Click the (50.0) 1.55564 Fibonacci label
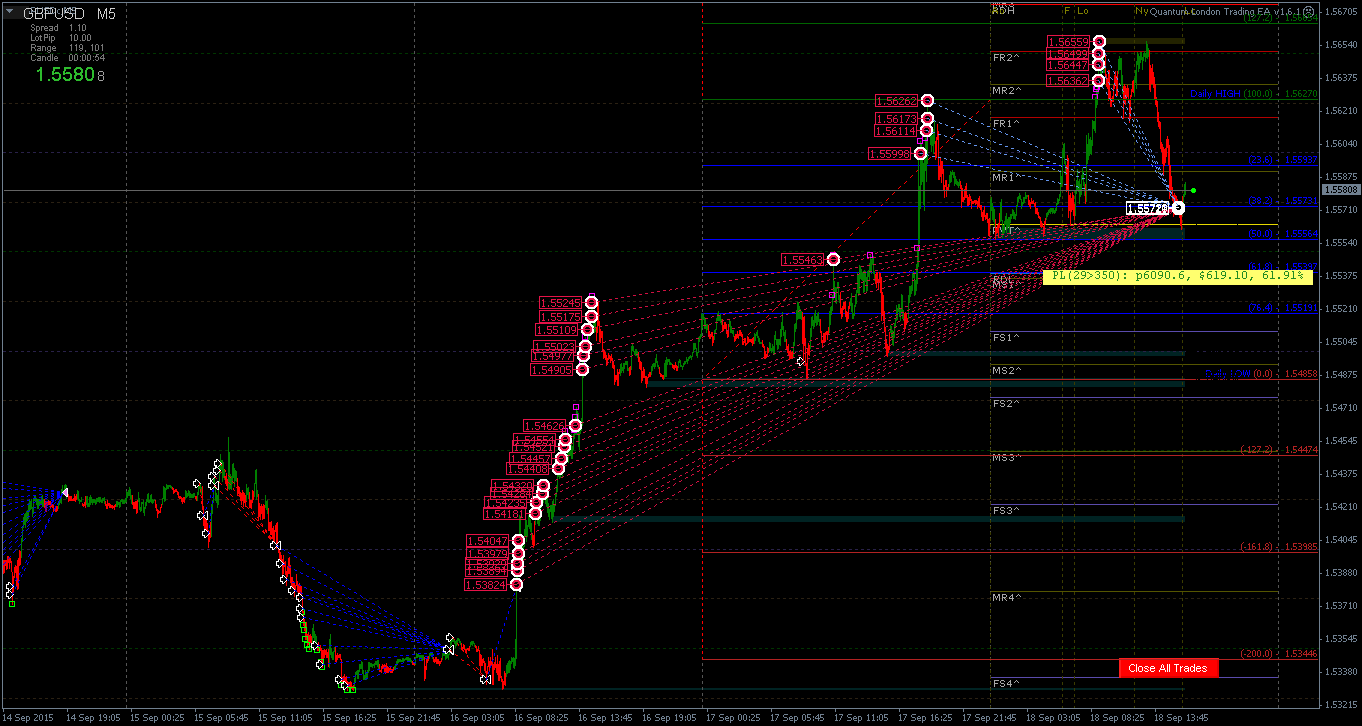 coord(1284,234)
